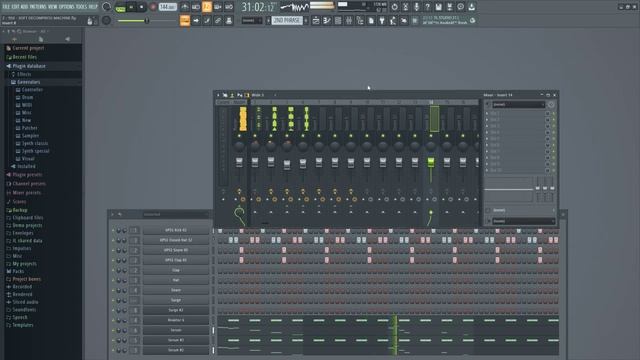
Task: Click the content library download icon
Action: (x=471, y=7)
